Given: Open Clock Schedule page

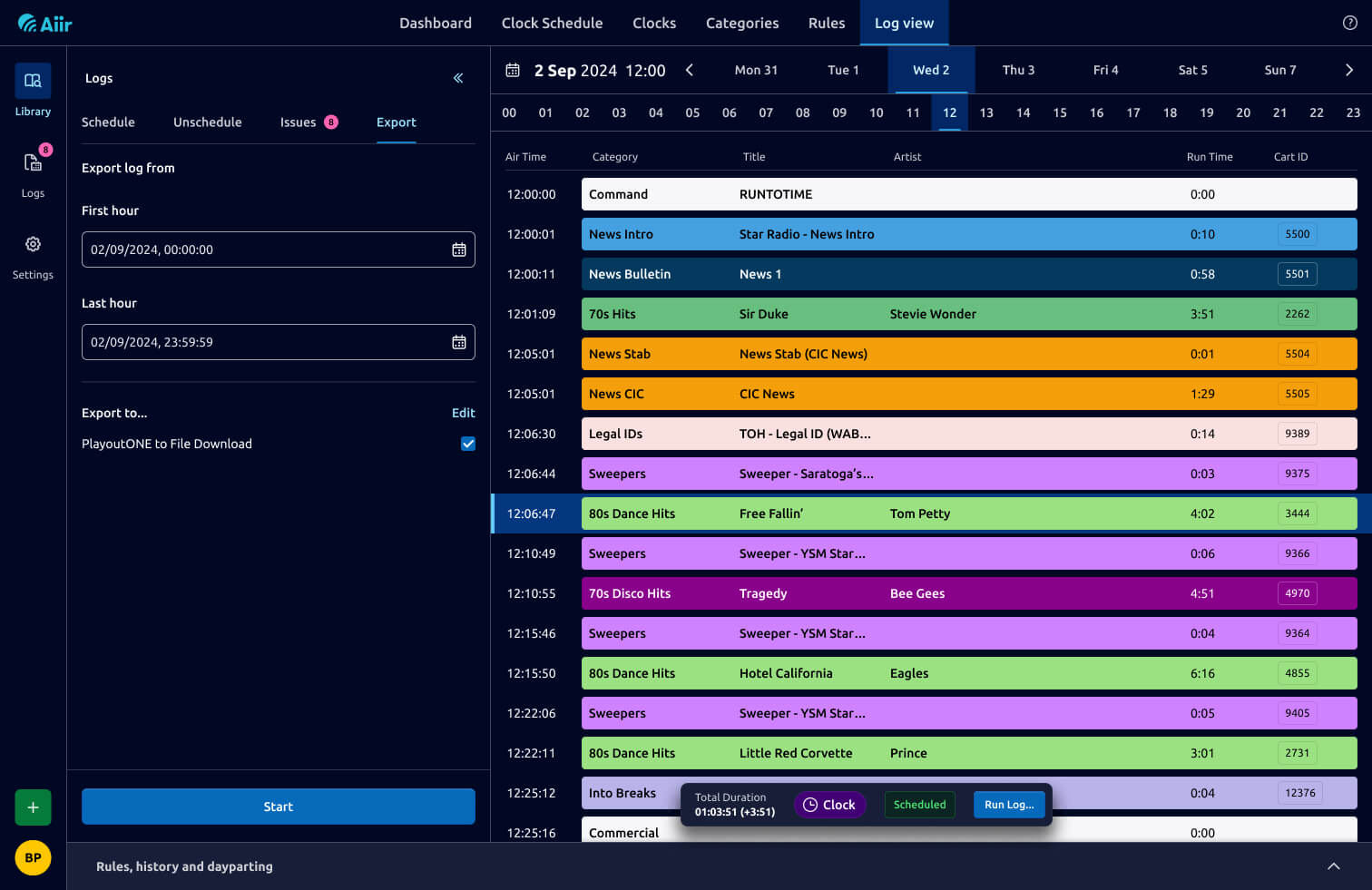Looking at the screenshot, I should pos(552,23).
